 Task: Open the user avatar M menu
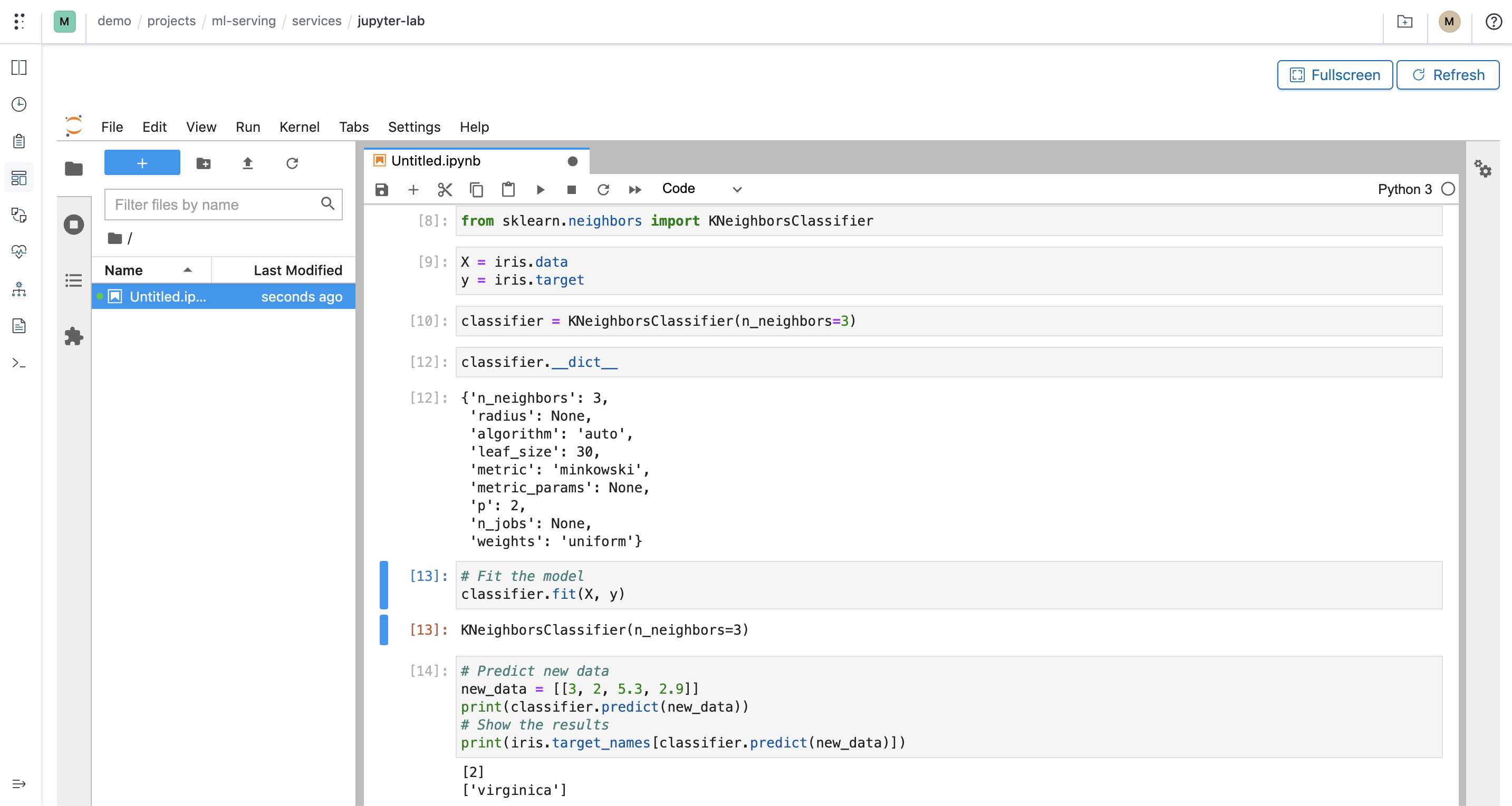coord(1449,22)
